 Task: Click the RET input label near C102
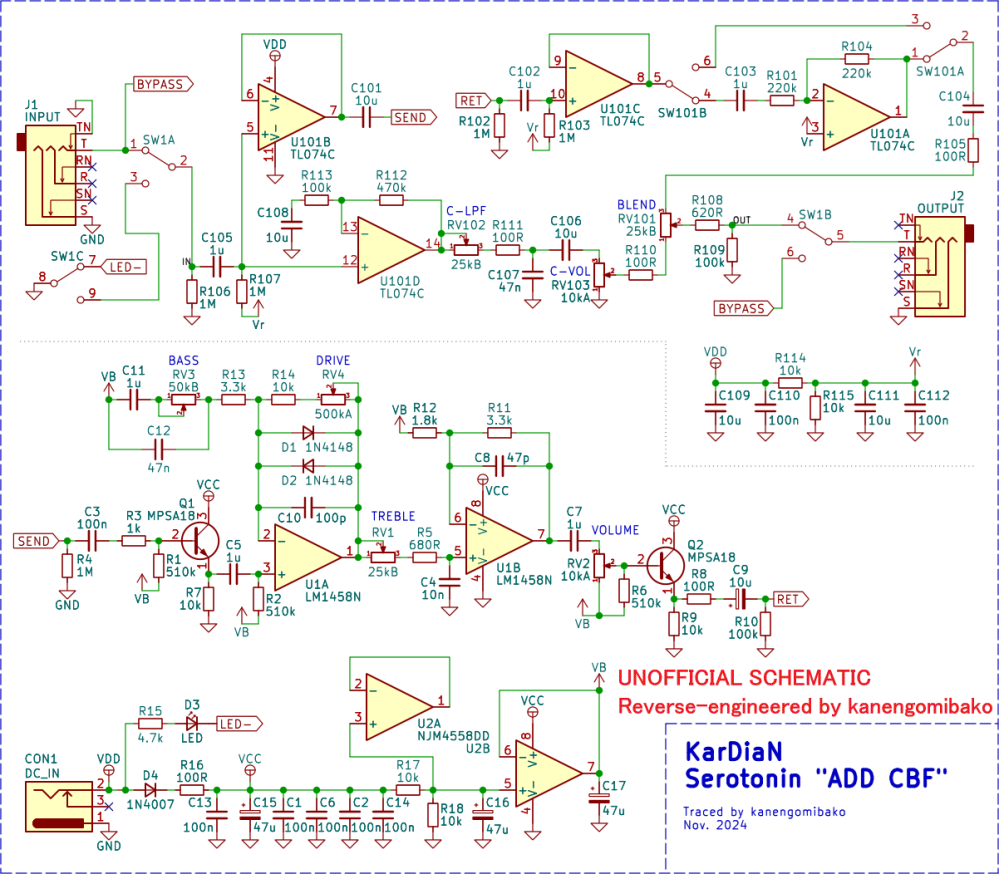coord(473,101)
